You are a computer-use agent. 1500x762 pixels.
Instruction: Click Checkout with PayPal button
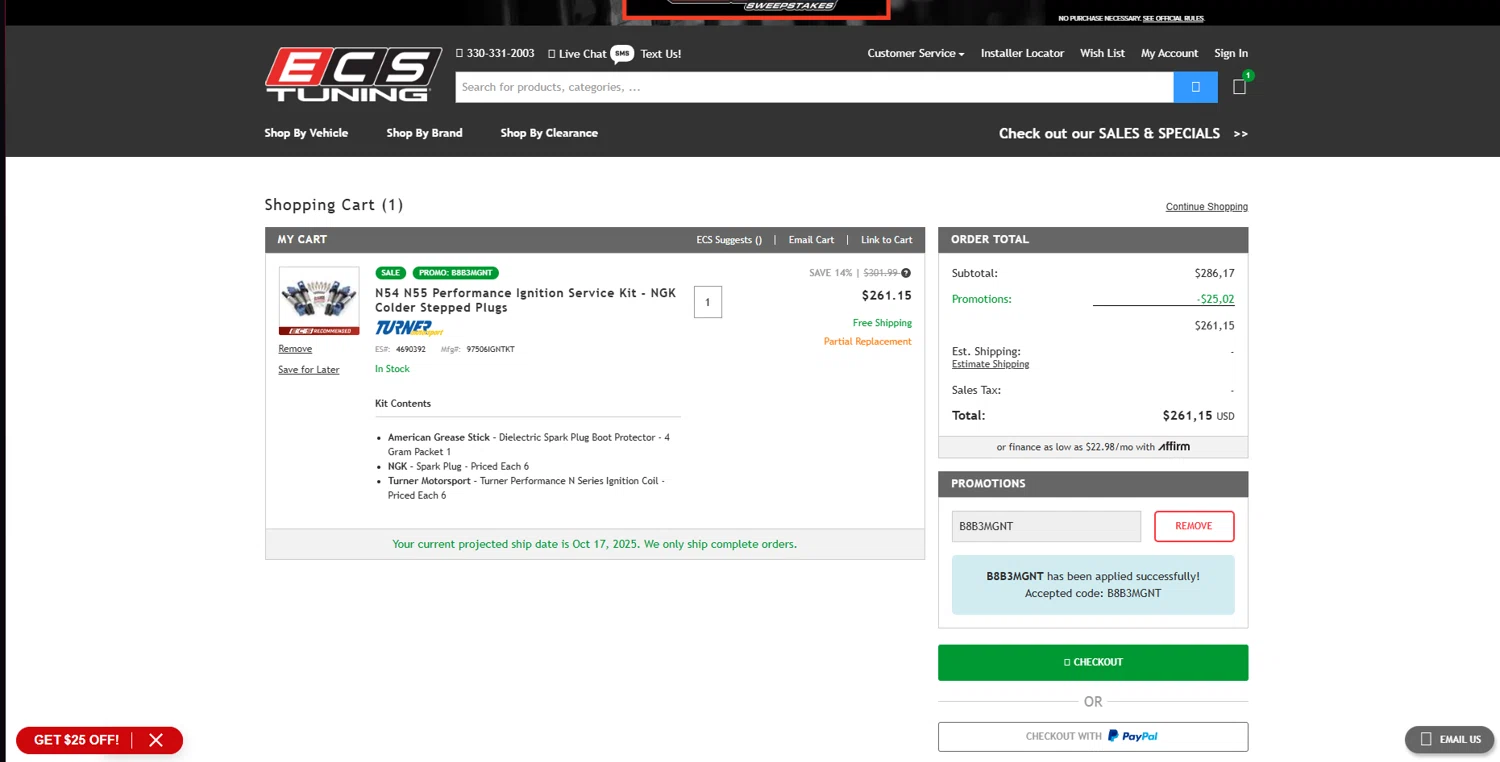[1093, 737]
